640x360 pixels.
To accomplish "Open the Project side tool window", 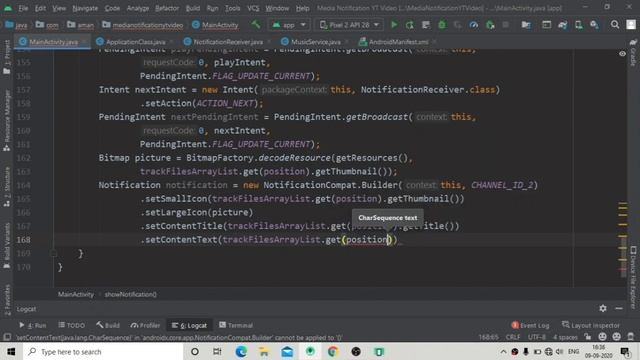I will click(7, 57).
